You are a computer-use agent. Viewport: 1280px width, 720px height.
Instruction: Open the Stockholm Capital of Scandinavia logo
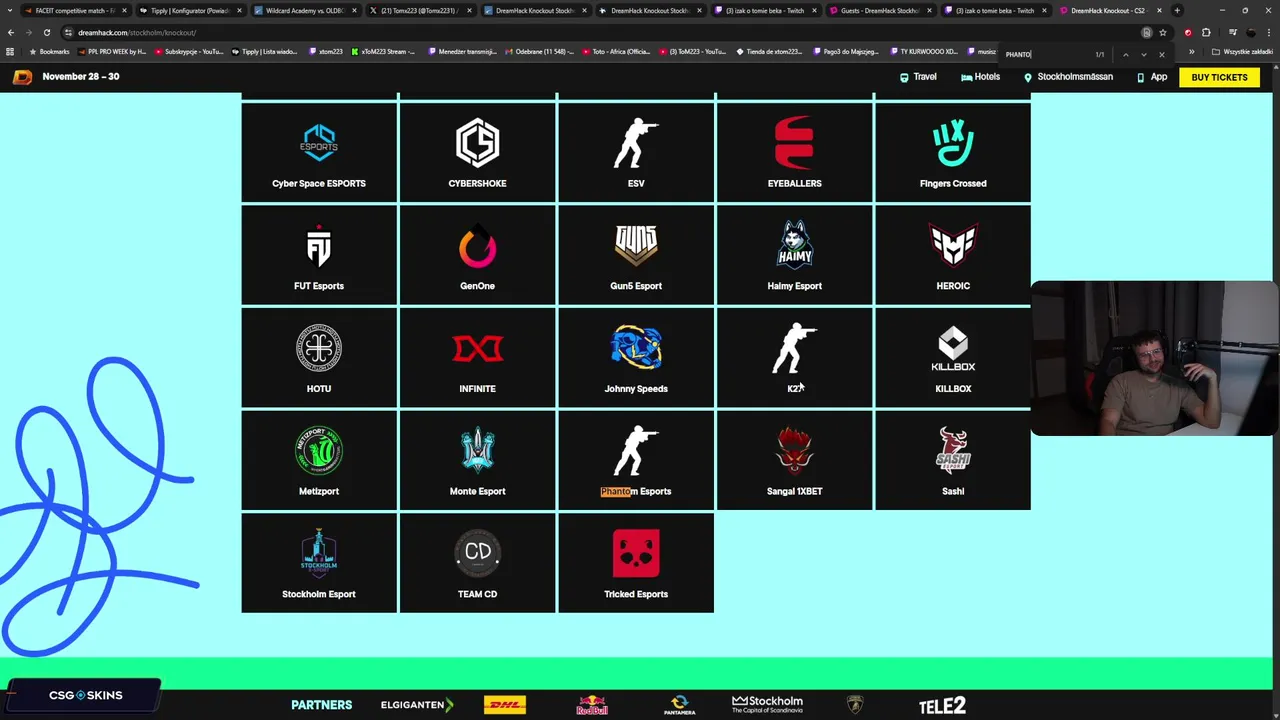(x=767, y=705)
